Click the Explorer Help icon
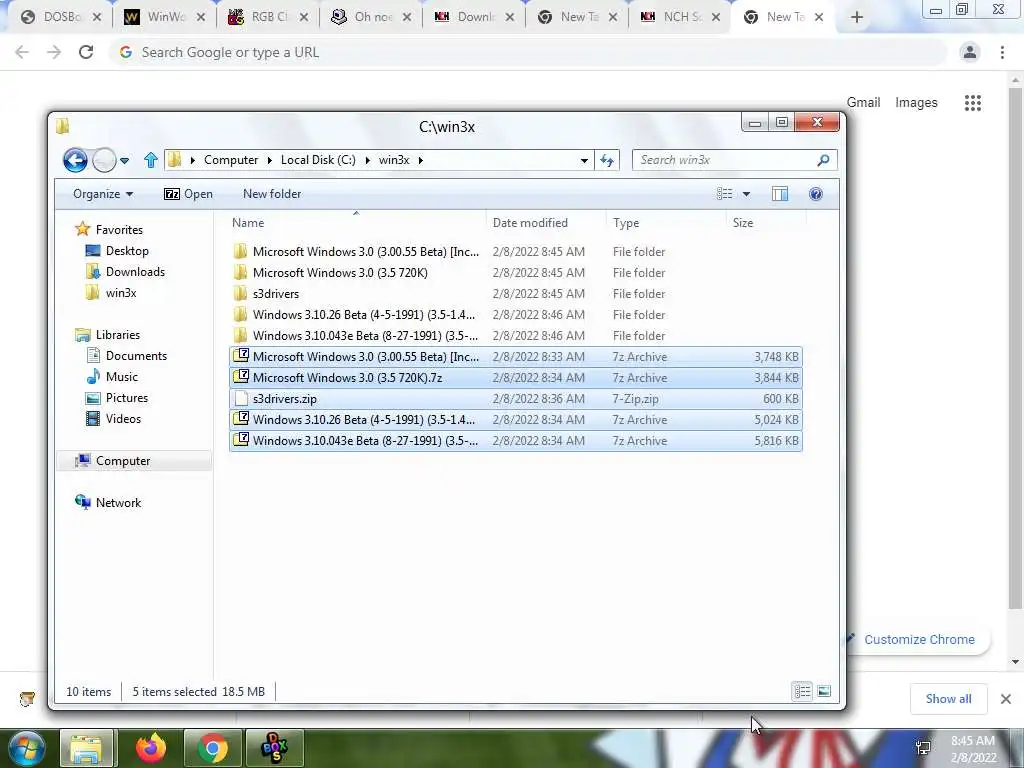The image size is (1024, 768). [x=816, y=194]
